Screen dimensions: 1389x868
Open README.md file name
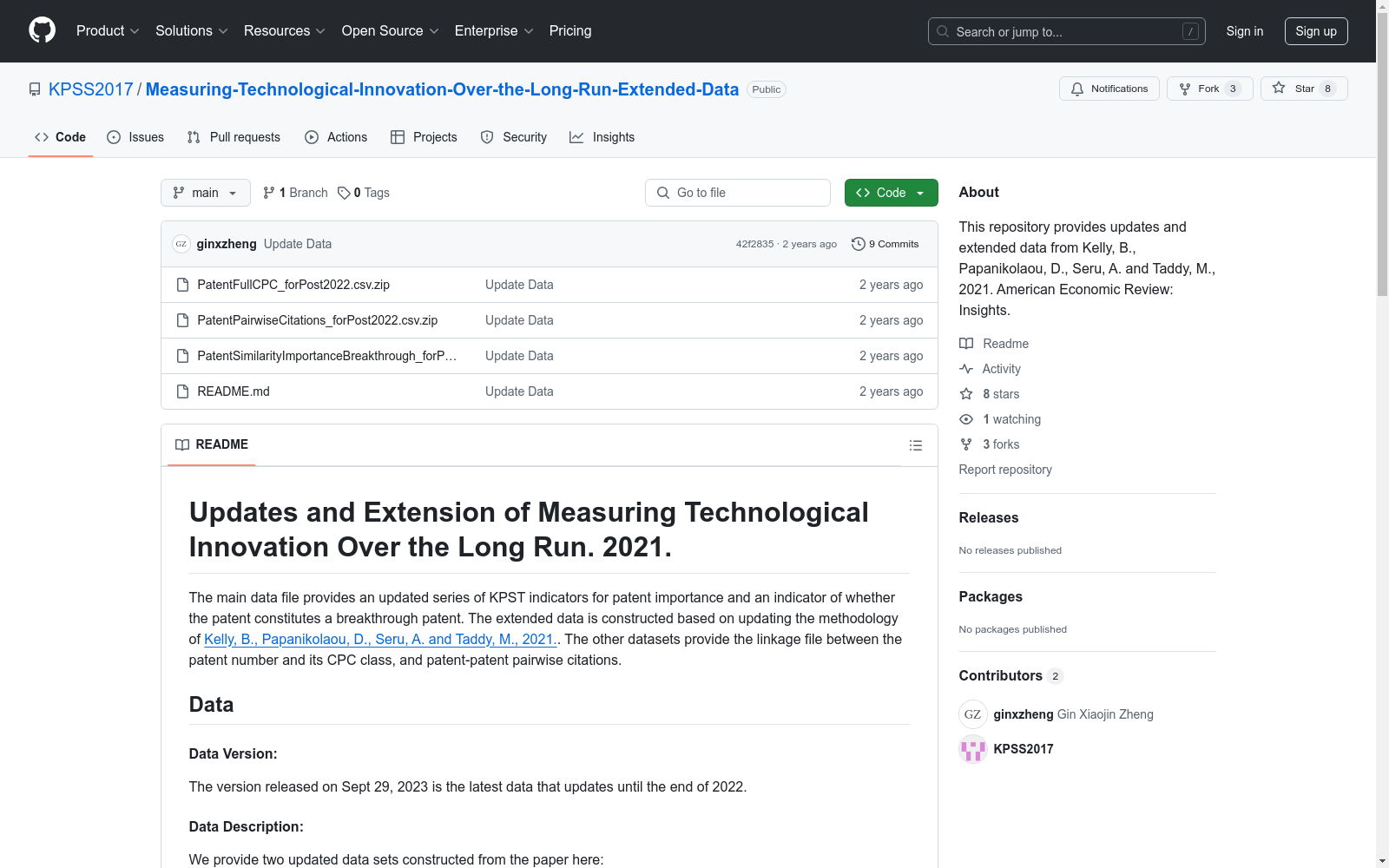(234, 391)
